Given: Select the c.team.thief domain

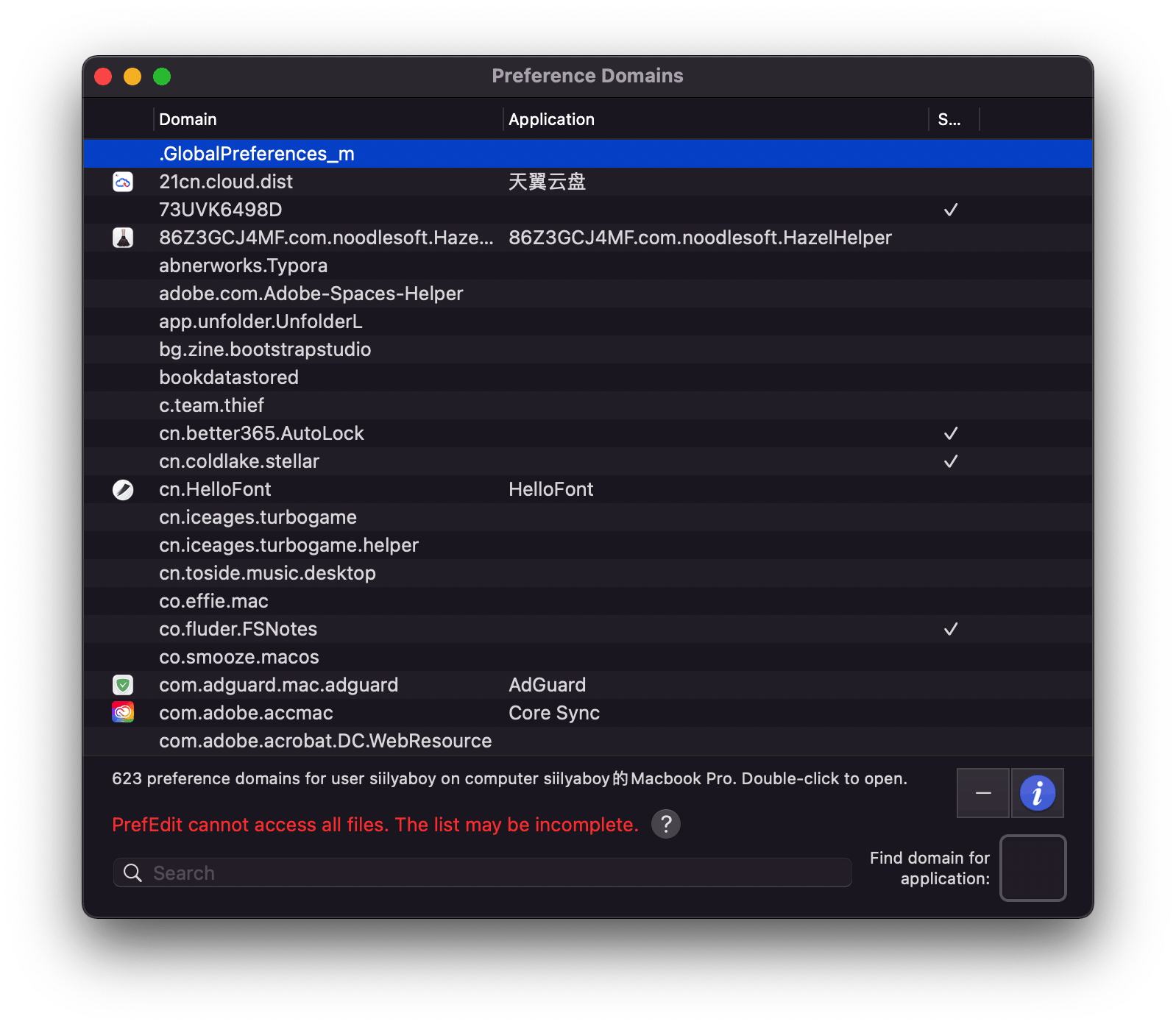Looking at the screenshot, I should click(211, 405).
